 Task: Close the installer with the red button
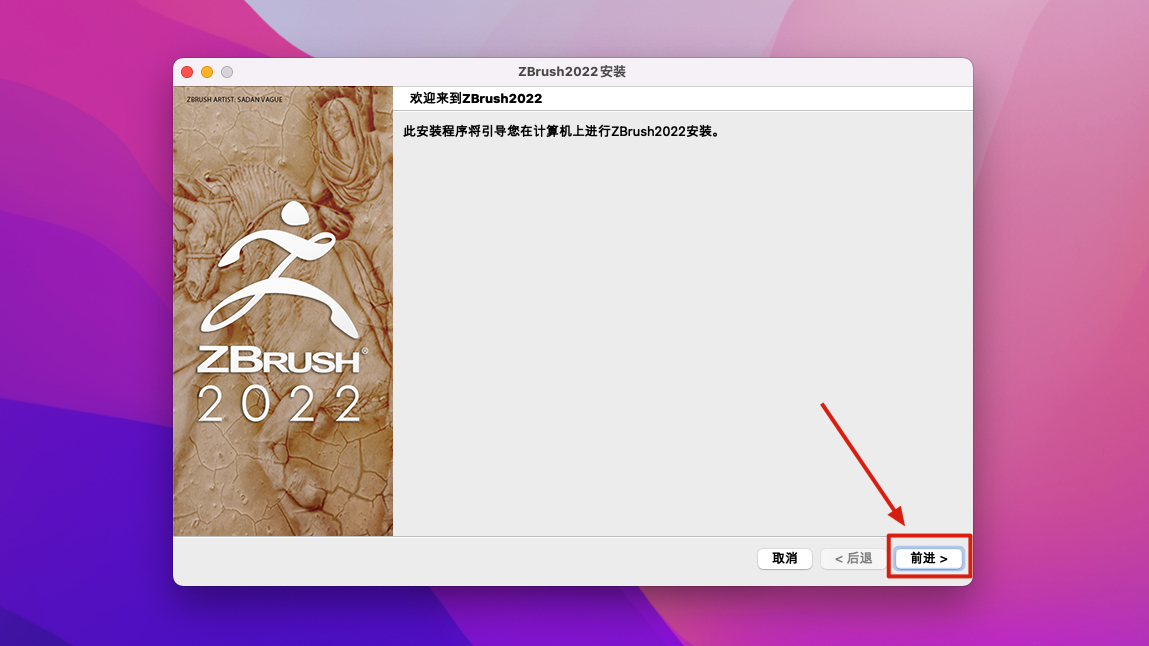point(187,72)
